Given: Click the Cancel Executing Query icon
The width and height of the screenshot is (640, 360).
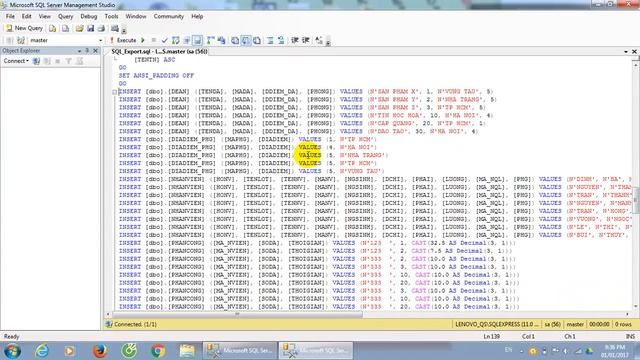Looking at the screenshot, I should click(154, 40).
